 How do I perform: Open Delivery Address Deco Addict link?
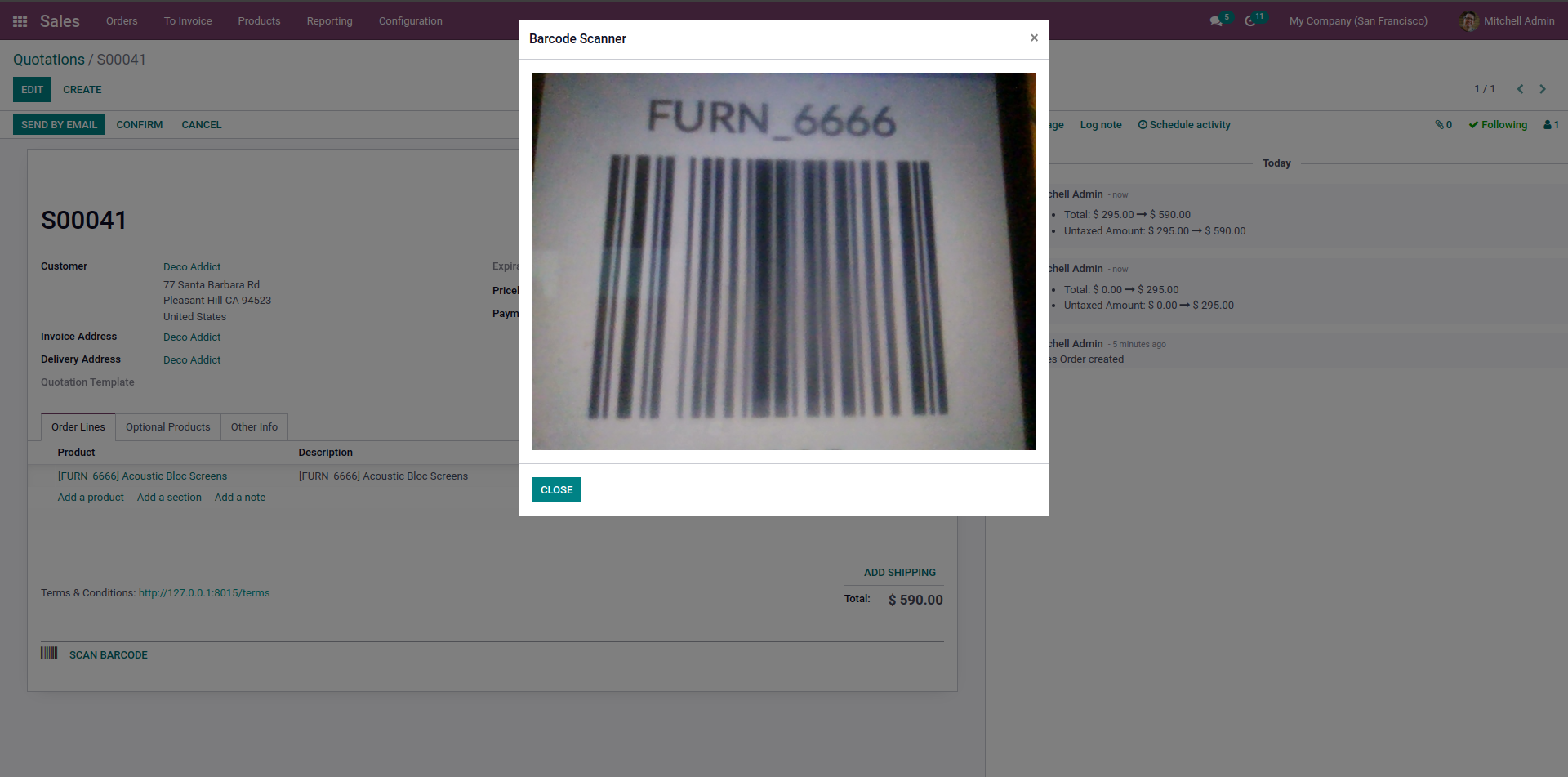click(x=192, y=360)
